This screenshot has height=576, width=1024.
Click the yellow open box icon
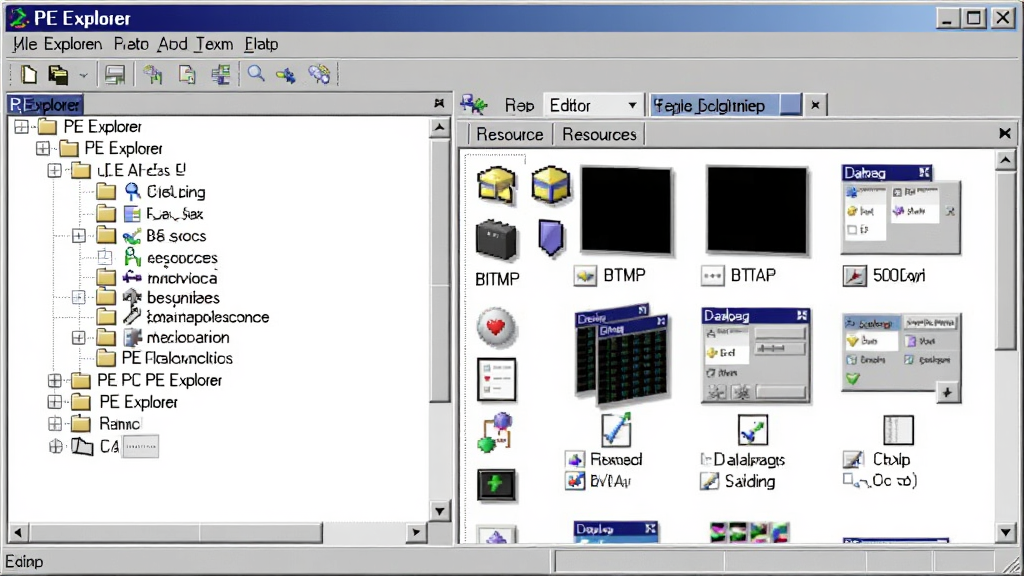point(497,185)
